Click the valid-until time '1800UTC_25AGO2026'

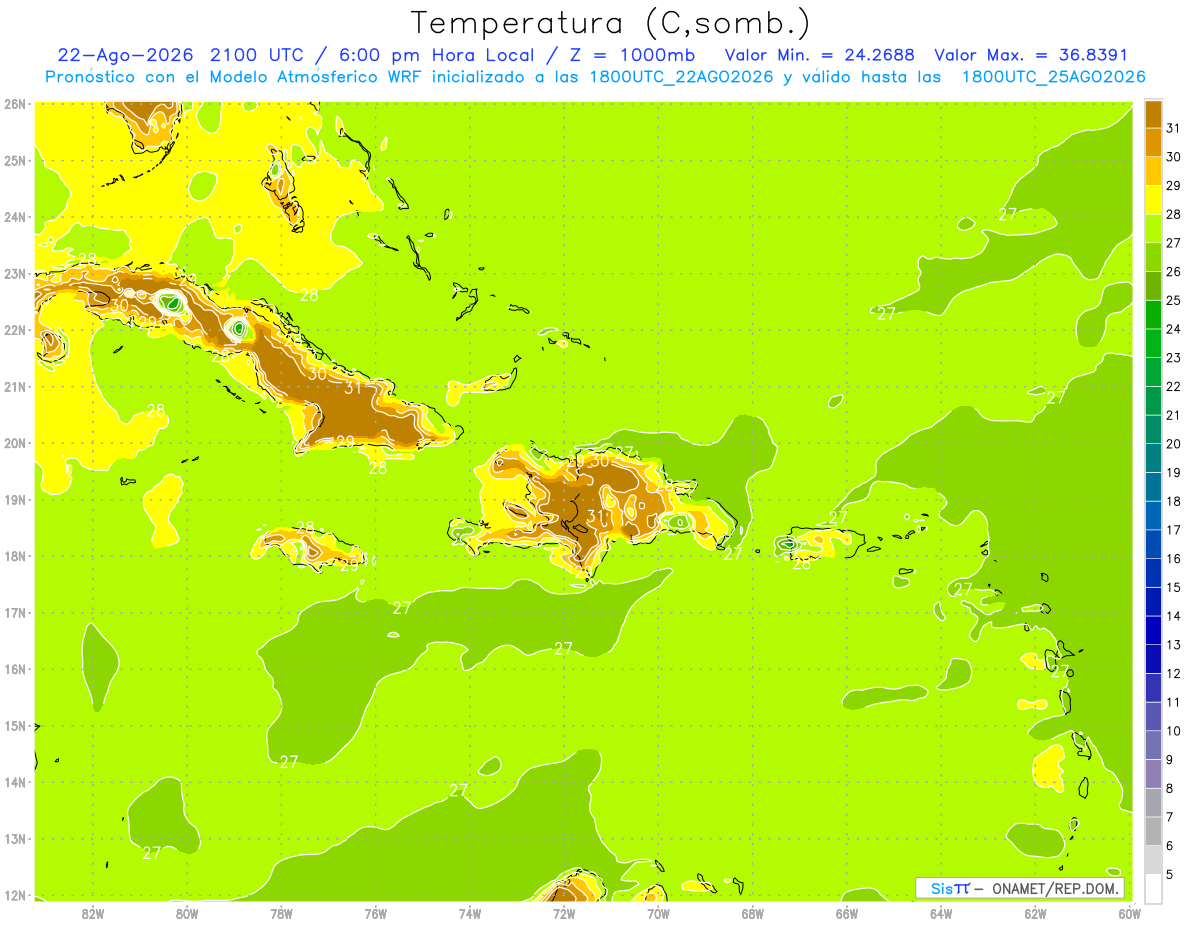pos(1053,77)
